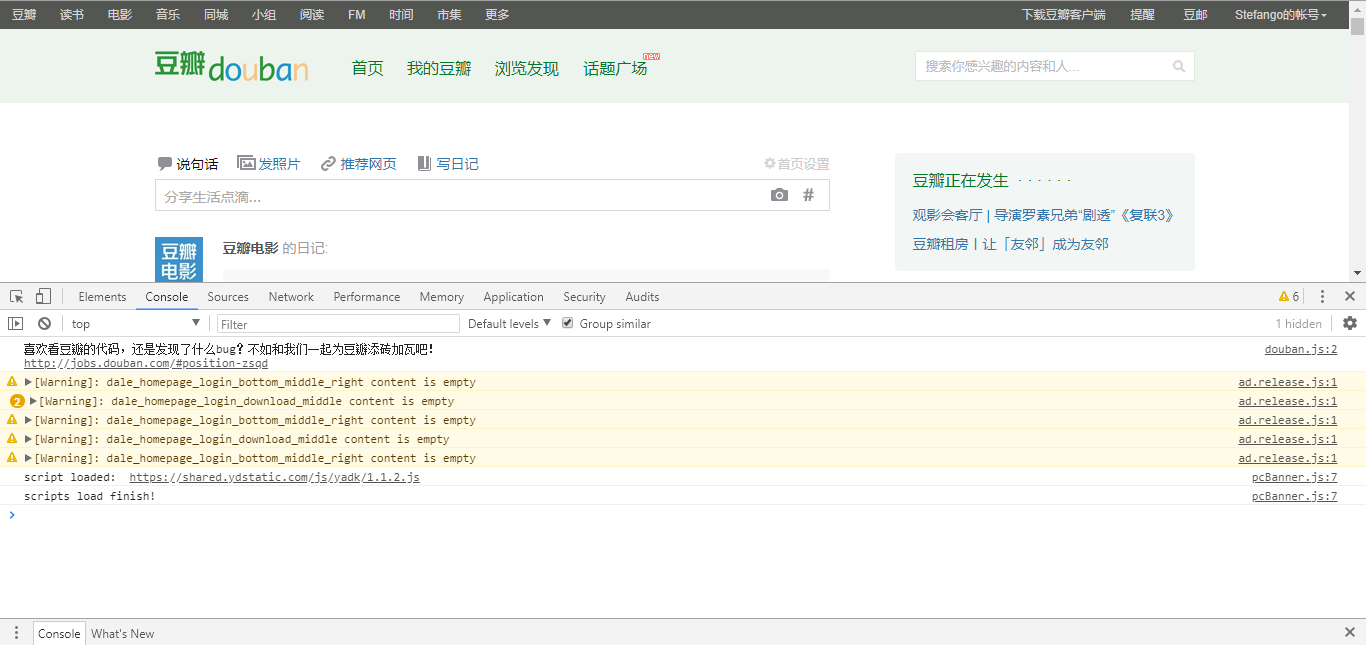Open pcBanner.js:7 link for scripts load finish
Viewport: 1366px width, 645px height.
(1294, 497)
